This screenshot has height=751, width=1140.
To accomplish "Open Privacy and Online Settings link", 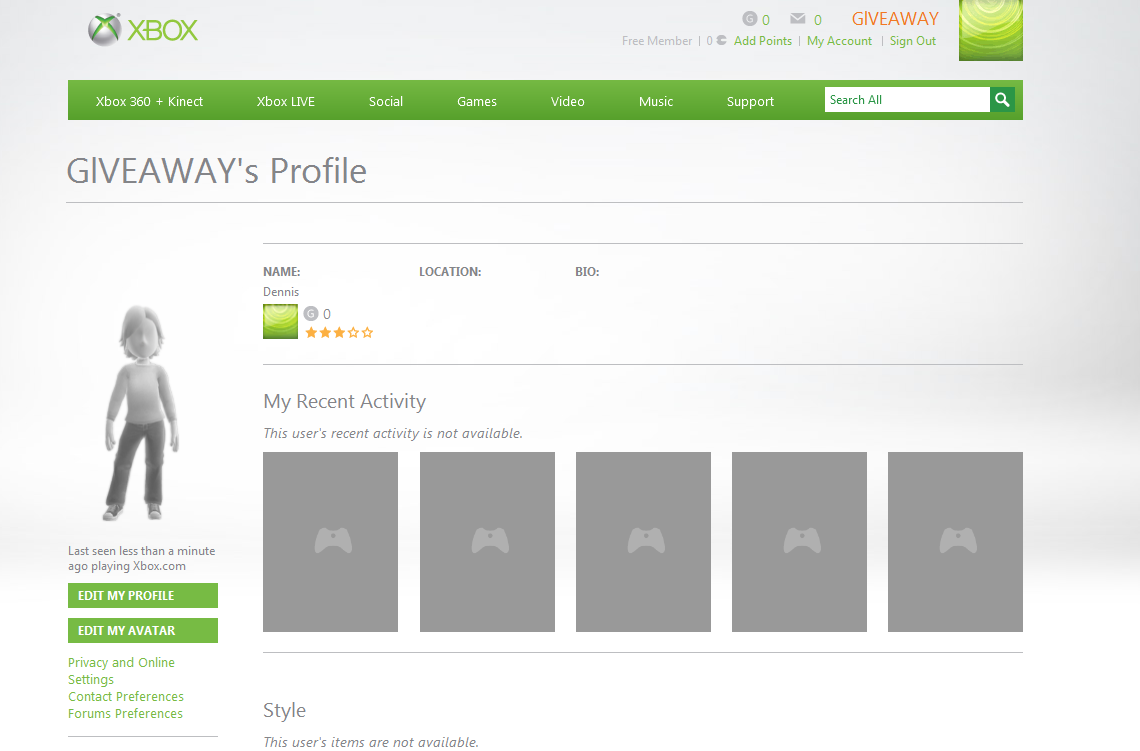I will (x=121, y=671).
